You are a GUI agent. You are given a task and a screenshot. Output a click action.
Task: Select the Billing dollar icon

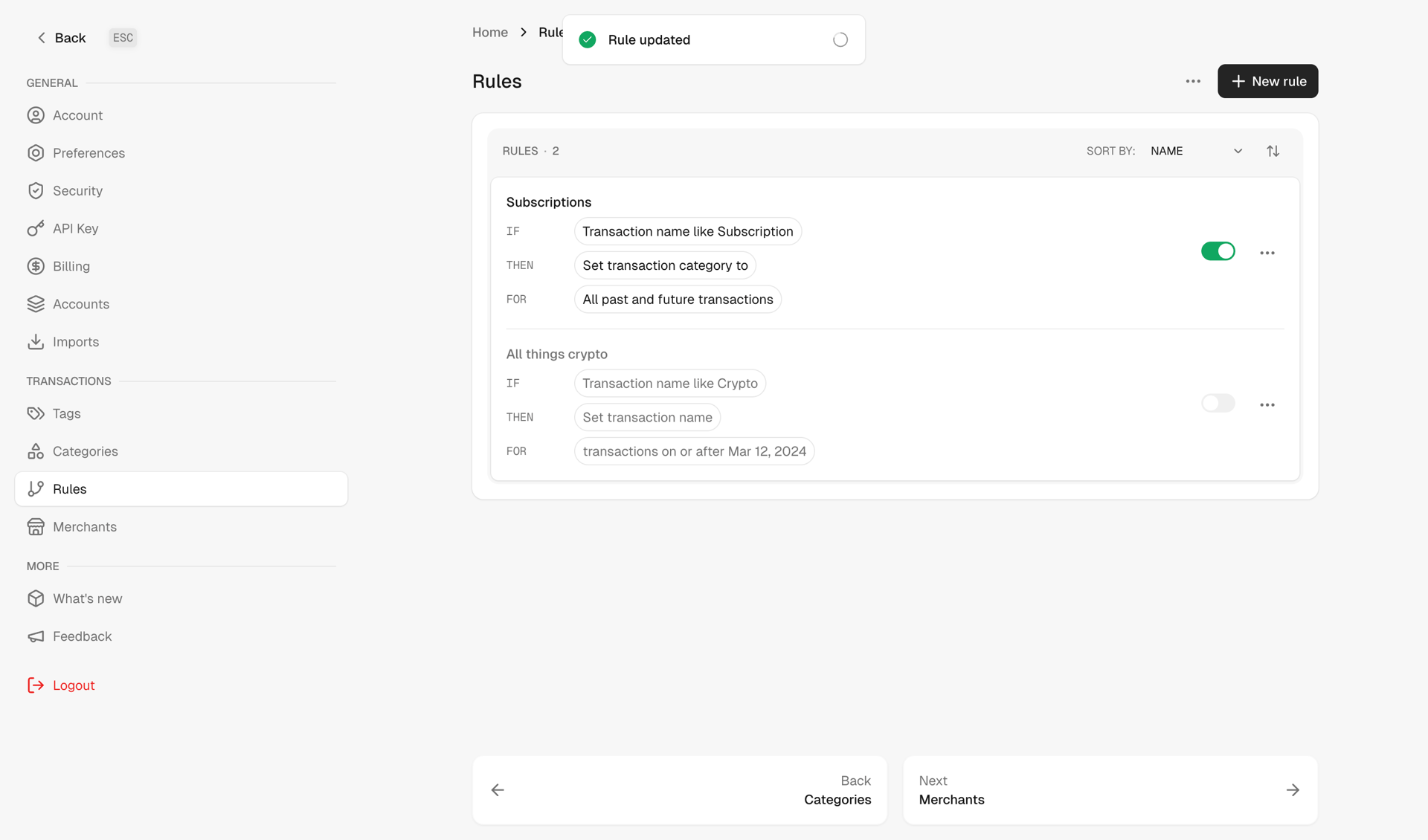pyautogui.click(x=36, y=266)
